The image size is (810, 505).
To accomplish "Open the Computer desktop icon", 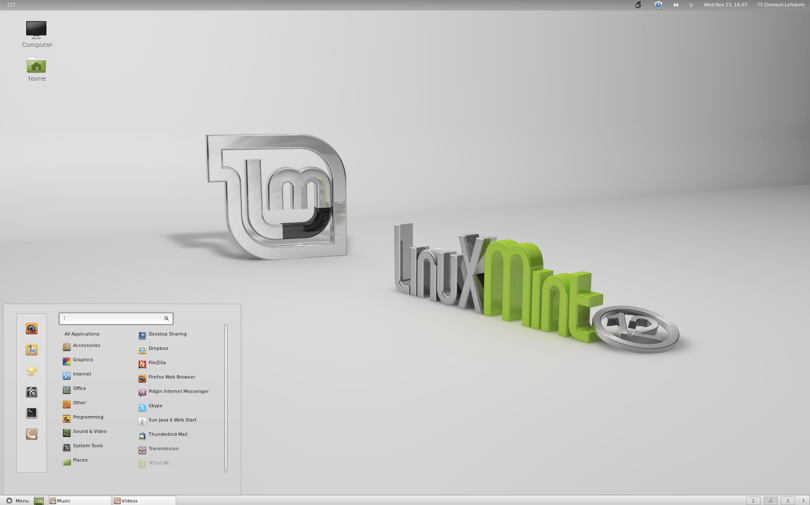I will tap(36, 34).
